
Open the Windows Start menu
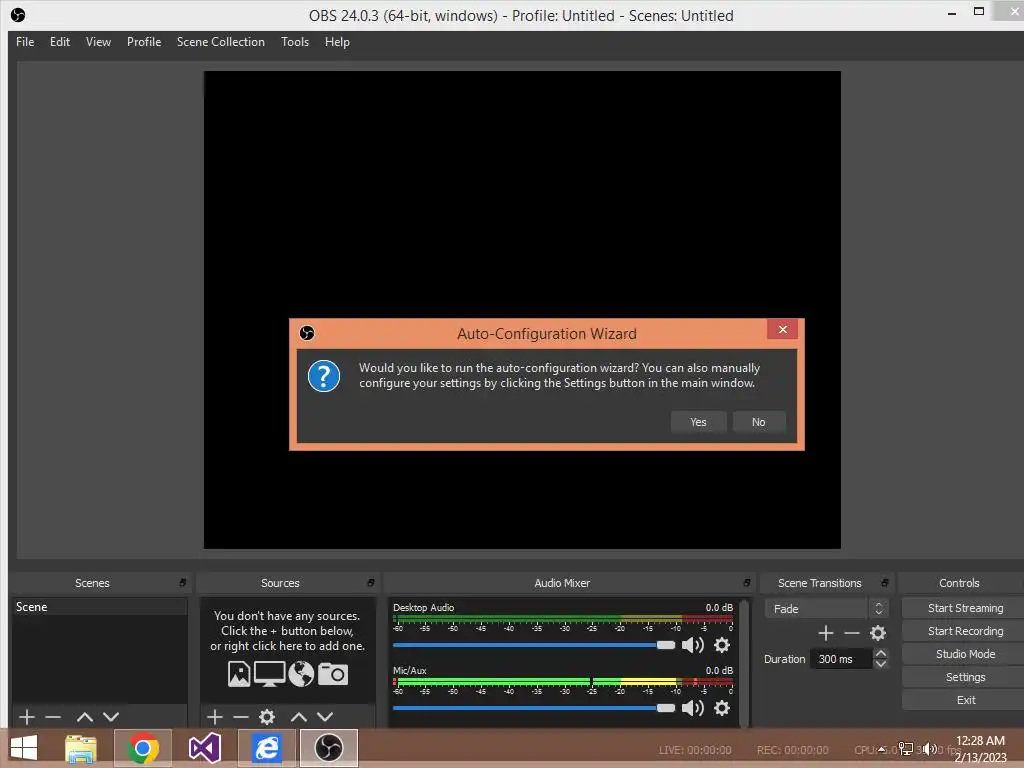pos(24,748)
